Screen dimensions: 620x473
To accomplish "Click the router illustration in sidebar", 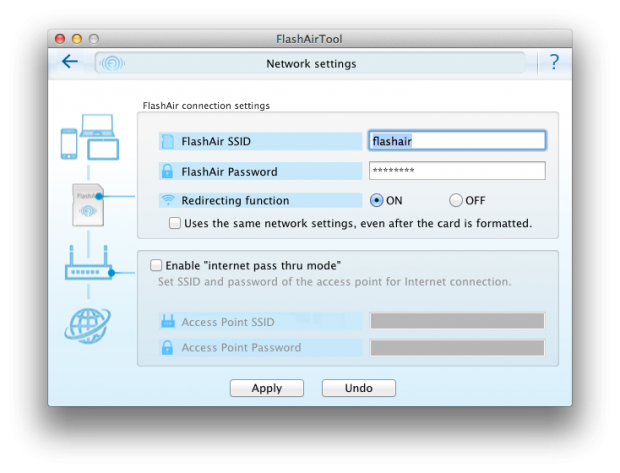I will click(x=90, y=263).
